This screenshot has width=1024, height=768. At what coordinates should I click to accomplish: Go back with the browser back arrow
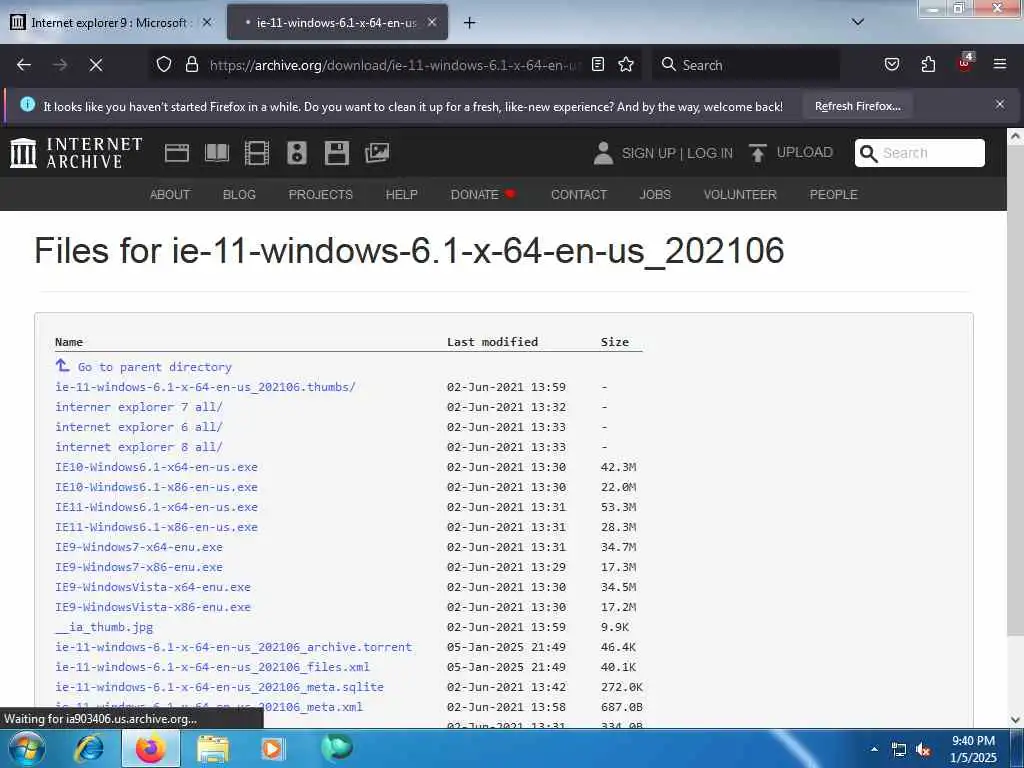[x=24, y=65]
